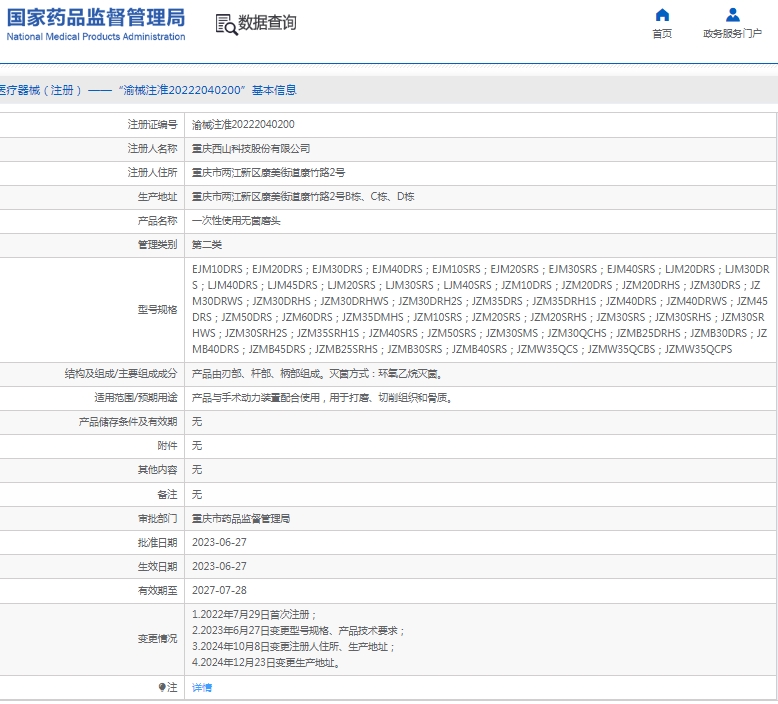Click the bulb icon beside 注 label
This screenshot has width=778, height=704.
pos(162,687)
